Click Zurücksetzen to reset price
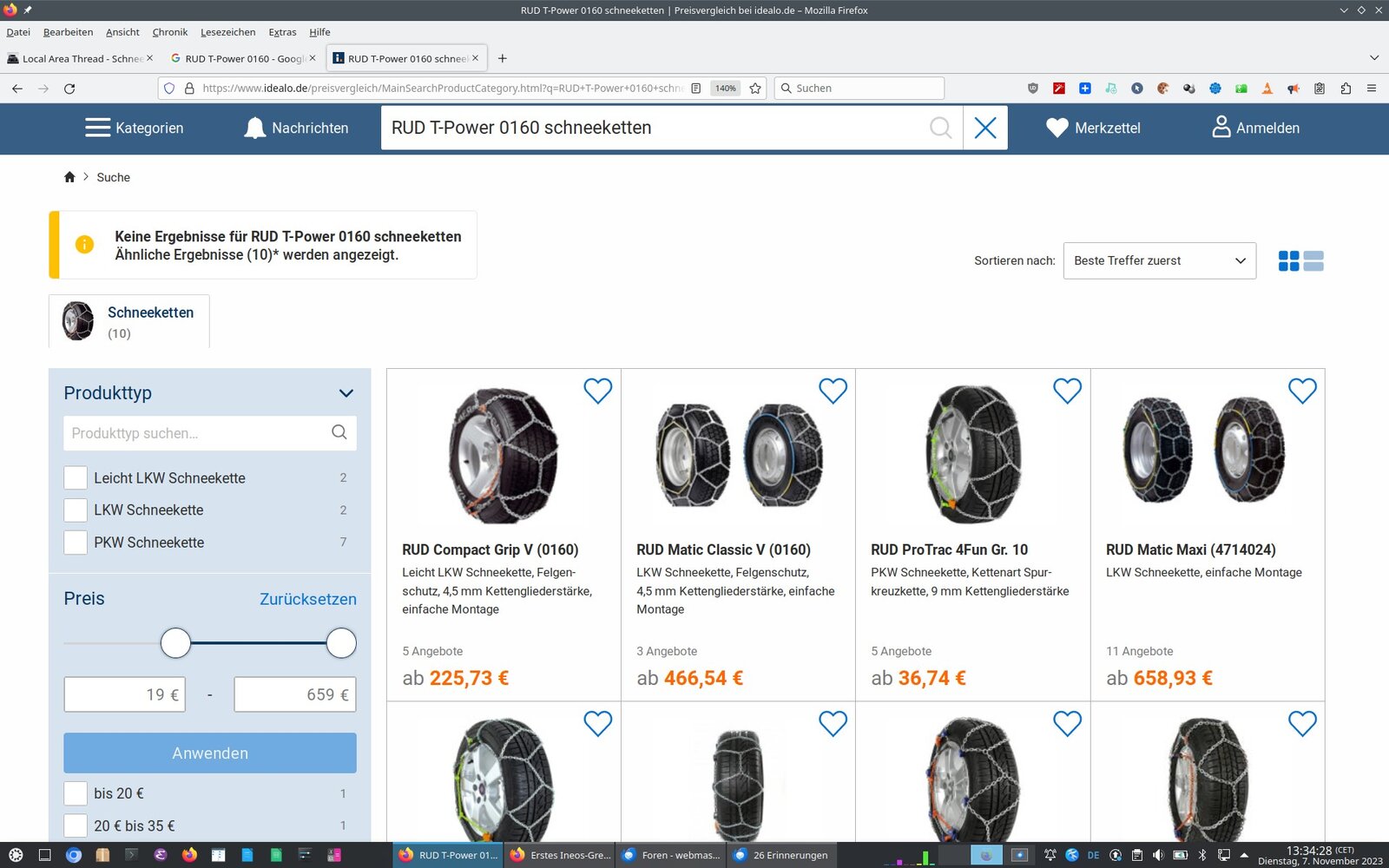The image size is (1389, 868). [x=308, y=599]
